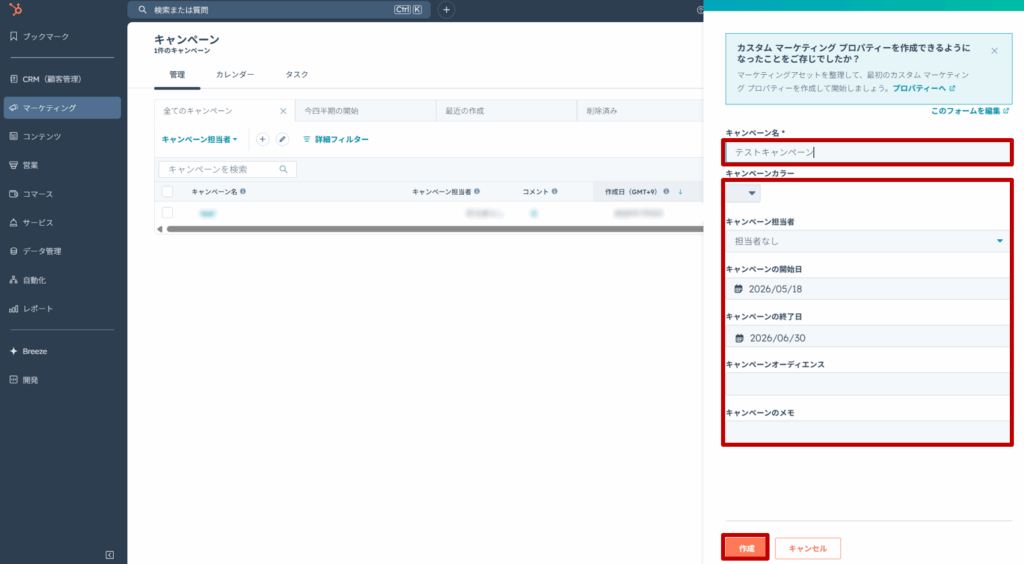
Task: Add a view with the circled plus icon
Action: click(262, 139)
